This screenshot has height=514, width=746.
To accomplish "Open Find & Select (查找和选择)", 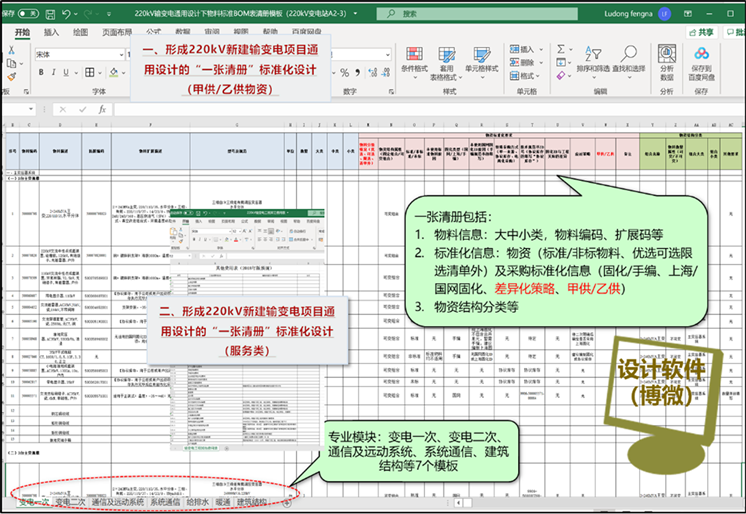I will [x=630, y=62].
